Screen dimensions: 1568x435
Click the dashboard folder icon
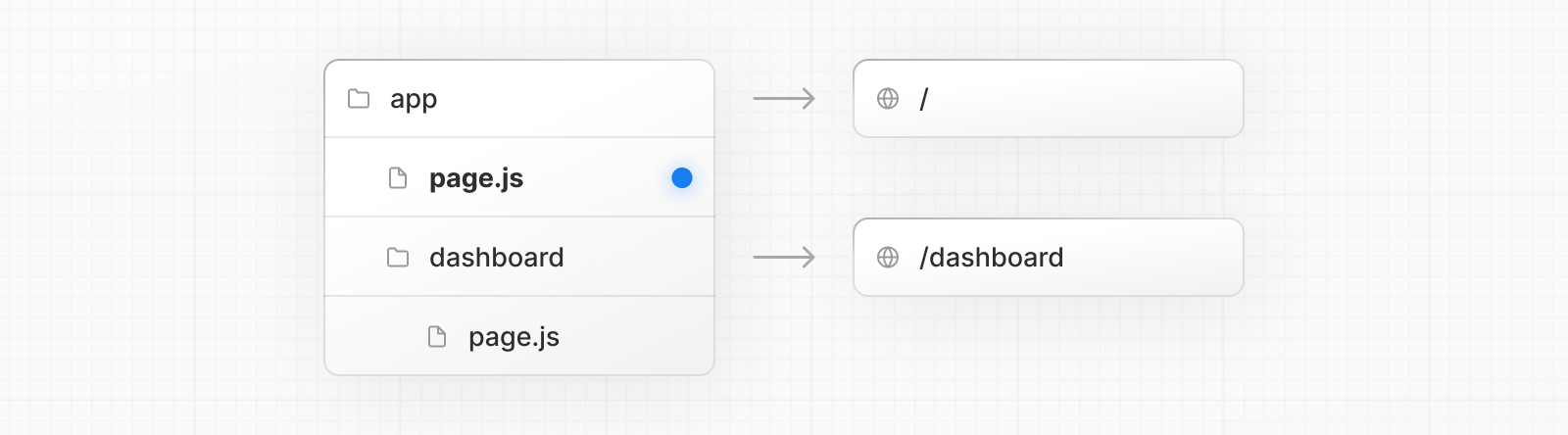coord(398,258)
